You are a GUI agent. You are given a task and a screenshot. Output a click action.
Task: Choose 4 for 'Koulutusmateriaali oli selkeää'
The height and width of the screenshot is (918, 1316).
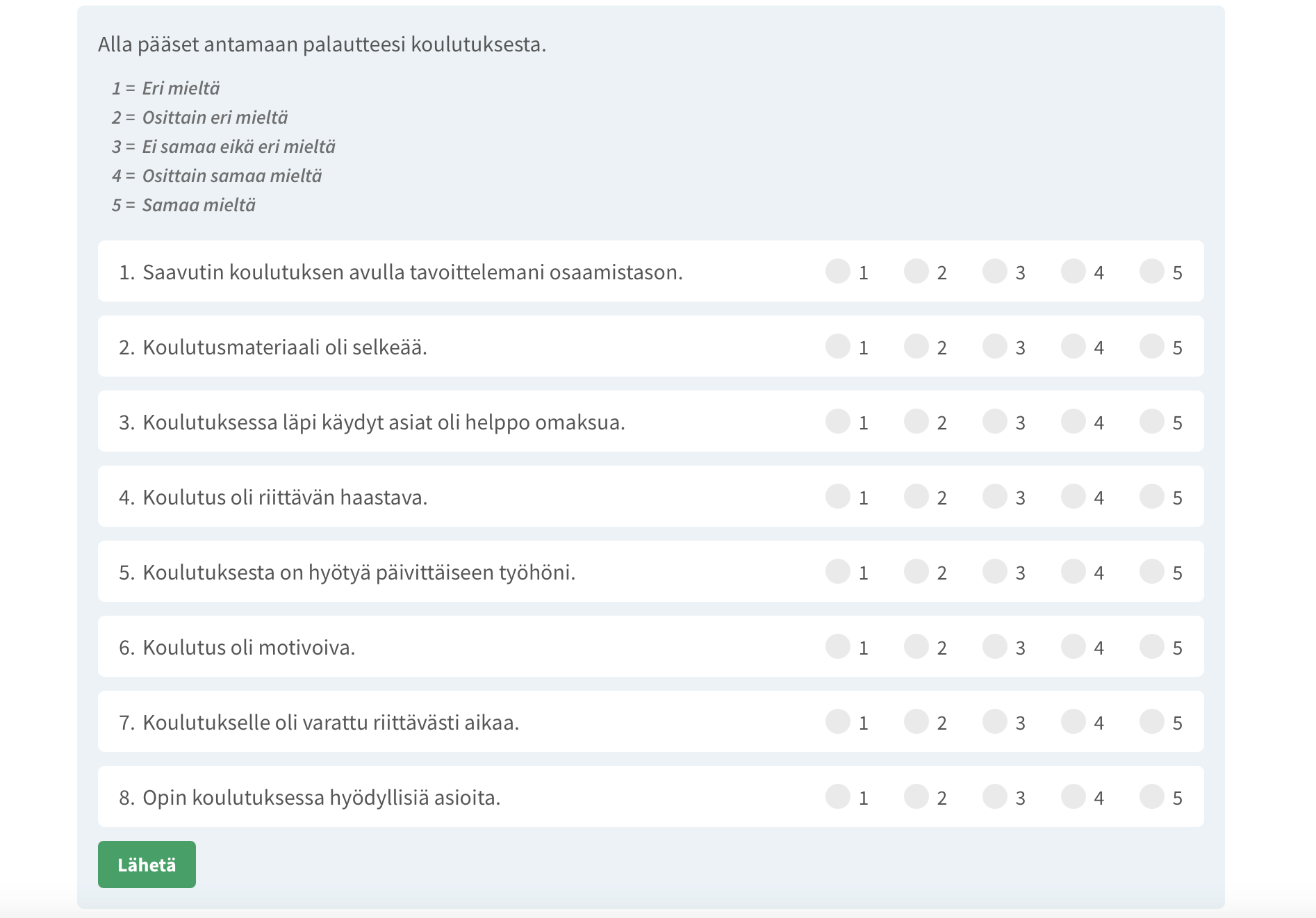[x=1074, y=346]
